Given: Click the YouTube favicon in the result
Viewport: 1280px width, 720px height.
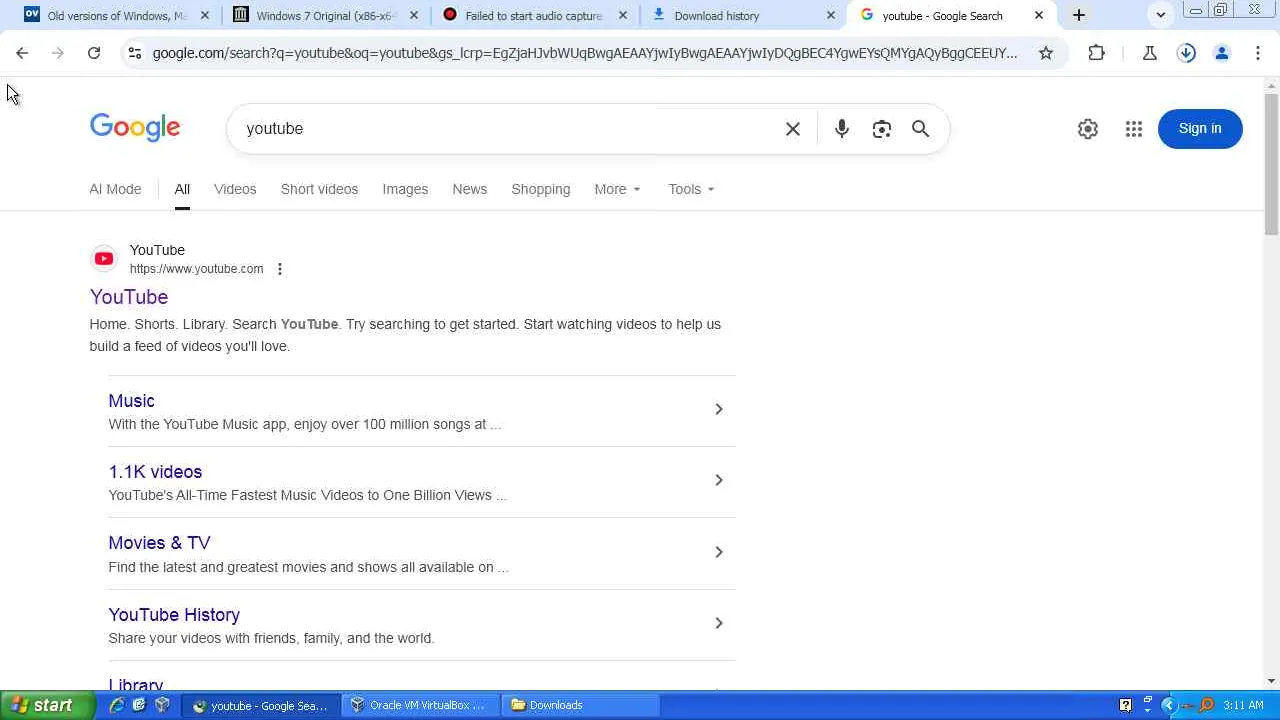Looking at the screenshot, I should pos(104,259).
